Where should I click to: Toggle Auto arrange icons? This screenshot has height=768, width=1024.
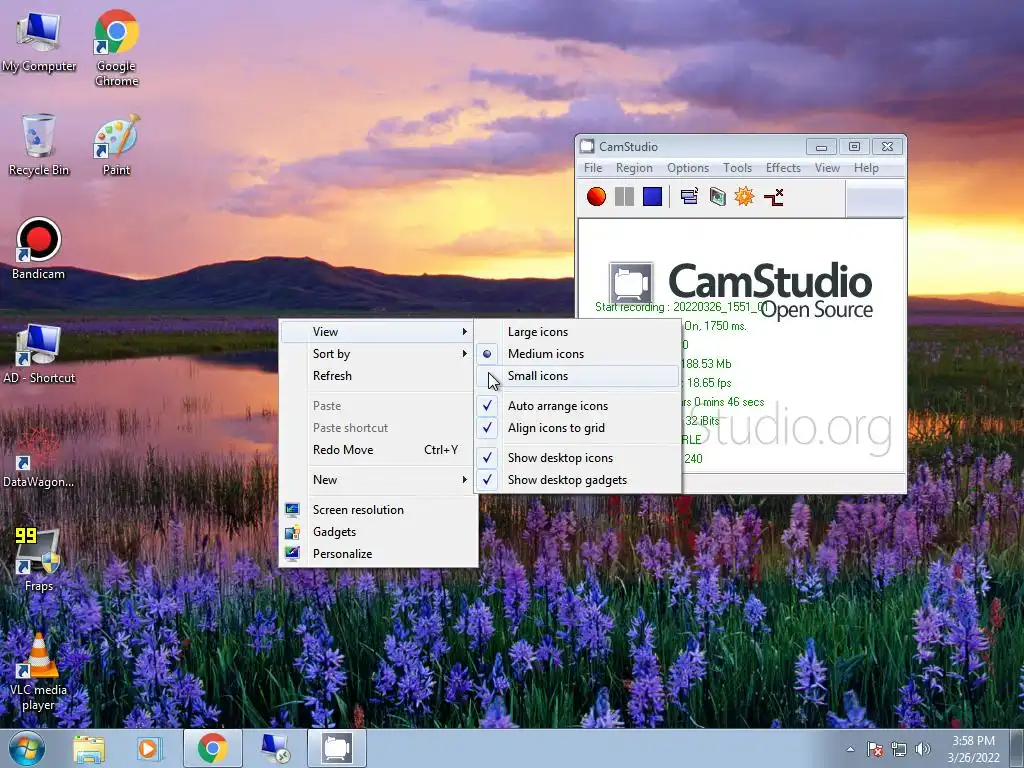[578, 406]
